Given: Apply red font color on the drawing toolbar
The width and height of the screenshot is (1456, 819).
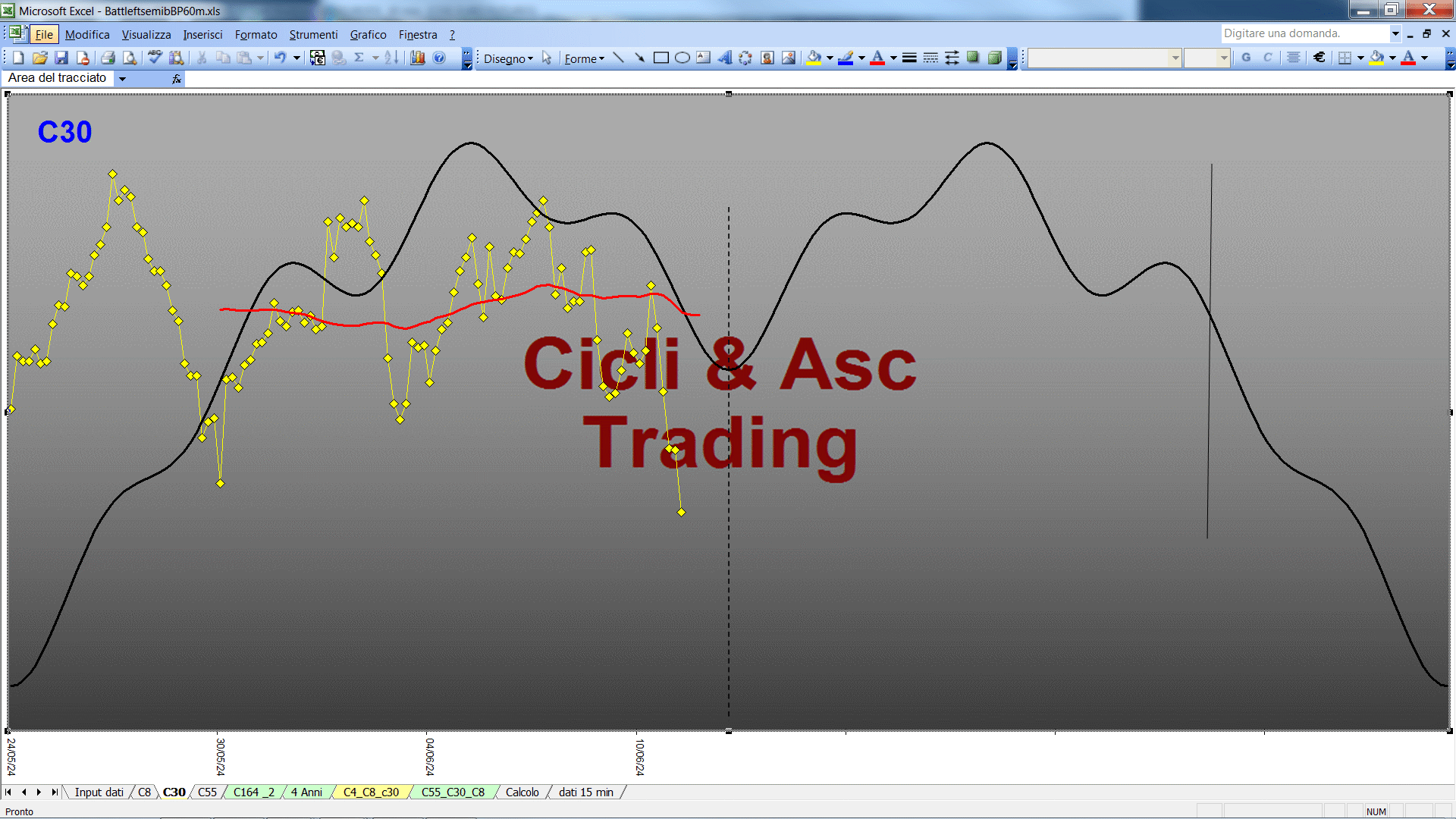Looking at the screenshot, I should pyautogui.click(x=877, y=58).
